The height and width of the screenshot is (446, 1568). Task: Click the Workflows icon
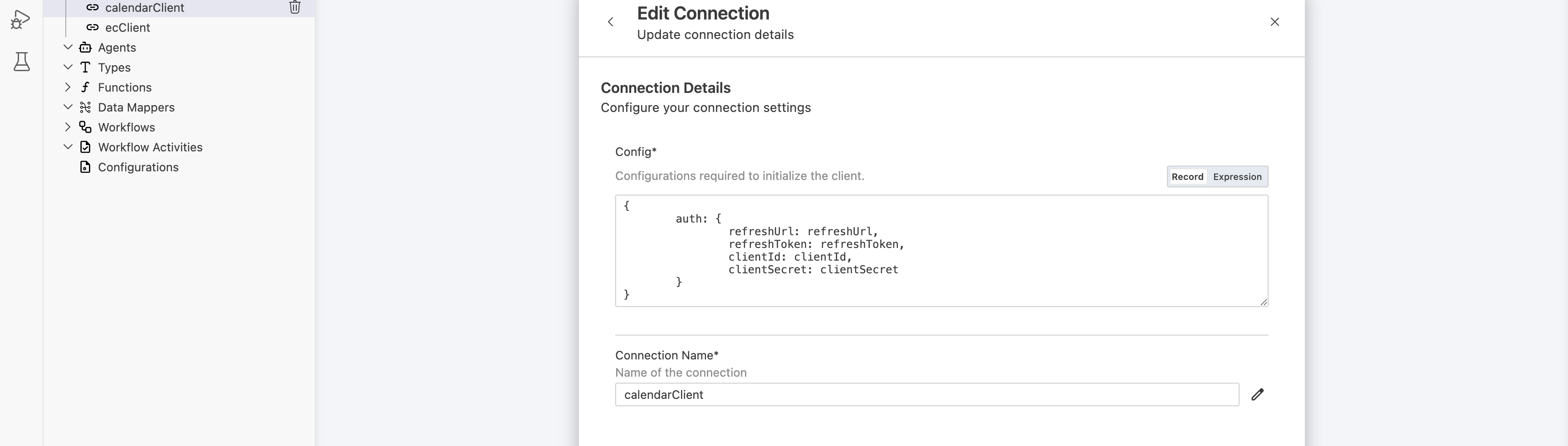click(86, 127)
